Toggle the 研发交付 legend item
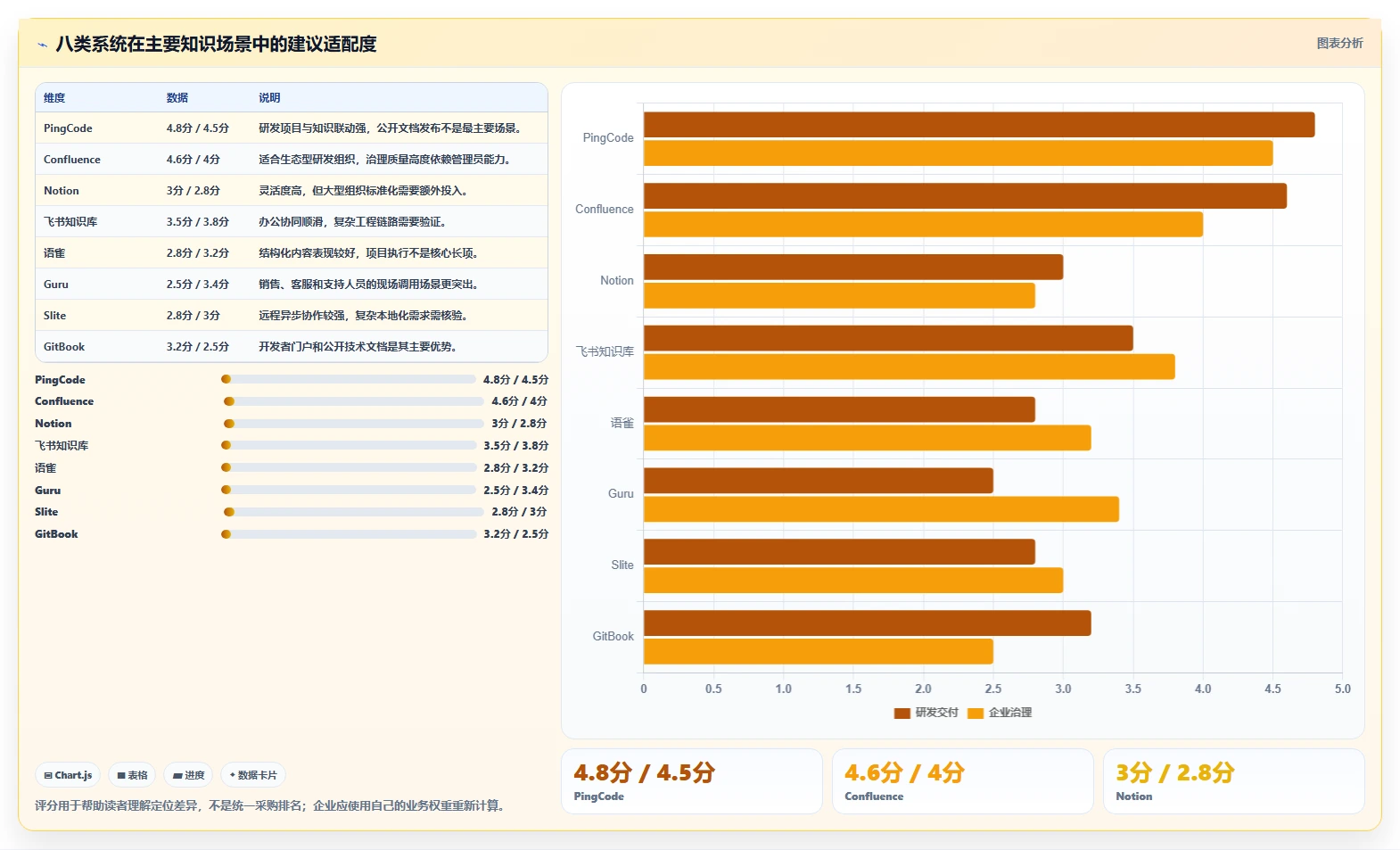 (x=926, y=713)
